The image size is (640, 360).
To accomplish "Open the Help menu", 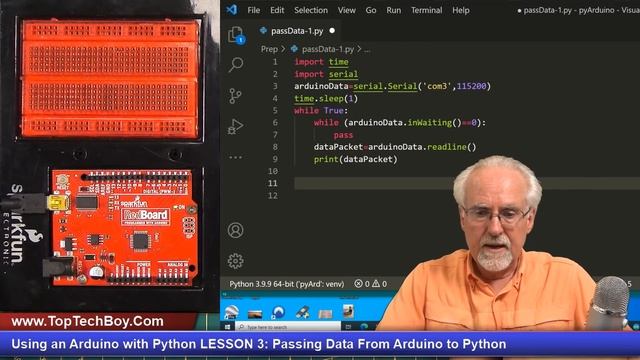I will 461,10.
